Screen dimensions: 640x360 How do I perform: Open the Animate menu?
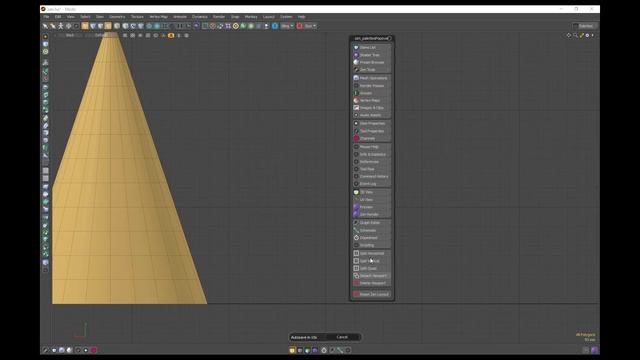(180, 17)
